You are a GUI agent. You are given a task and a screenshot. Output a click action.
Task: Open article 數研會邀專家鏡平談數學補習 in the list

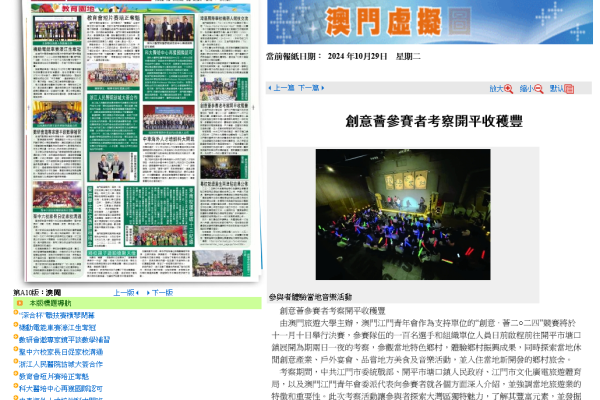64,340
